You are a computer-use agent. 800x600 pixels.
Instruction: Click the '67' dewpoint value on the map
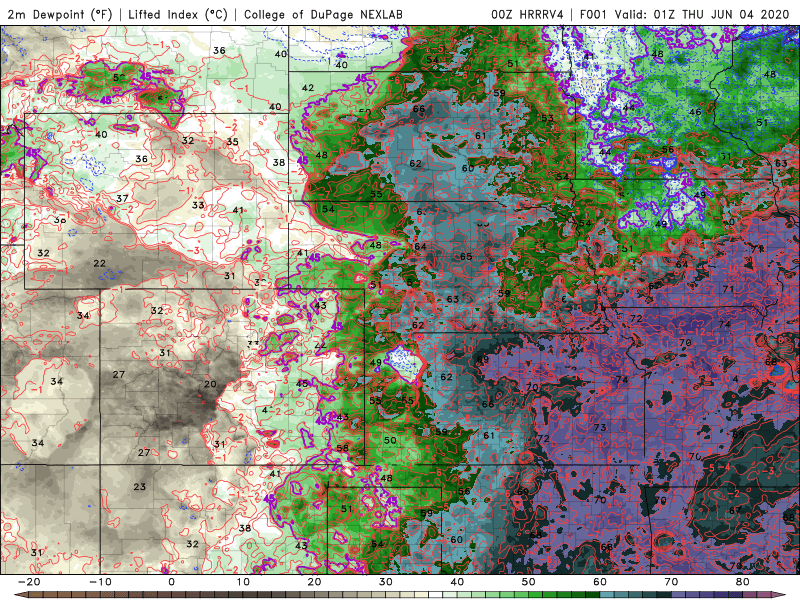pos(735,511)
